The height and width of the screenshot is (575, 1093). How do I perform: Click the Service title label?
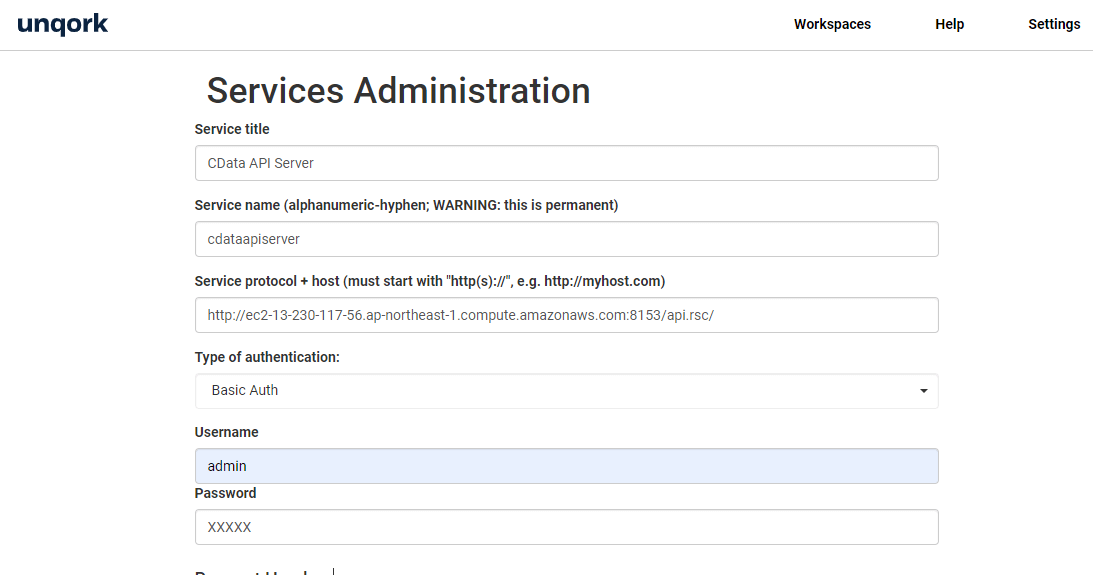[232, 129]
